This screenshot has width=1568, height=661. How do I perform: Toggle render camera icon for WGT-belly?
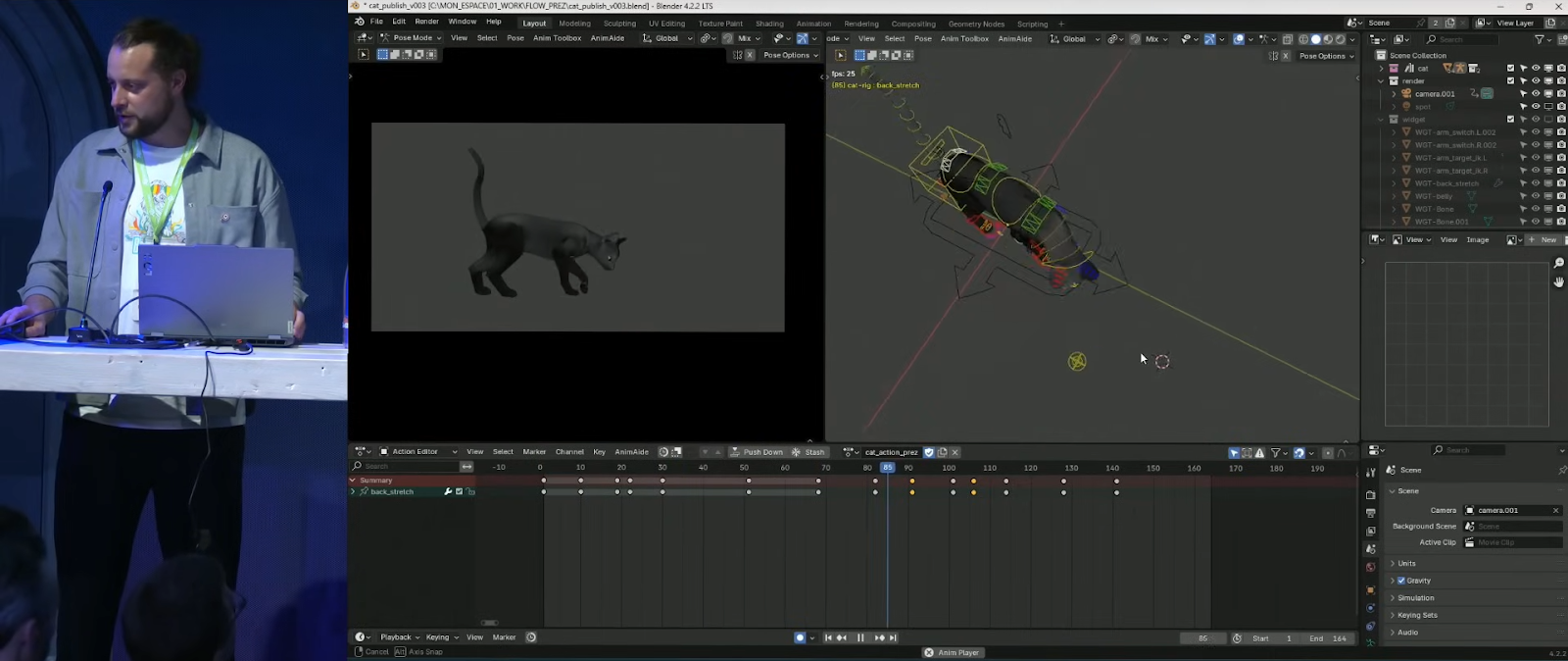(x=1561, y=196)
